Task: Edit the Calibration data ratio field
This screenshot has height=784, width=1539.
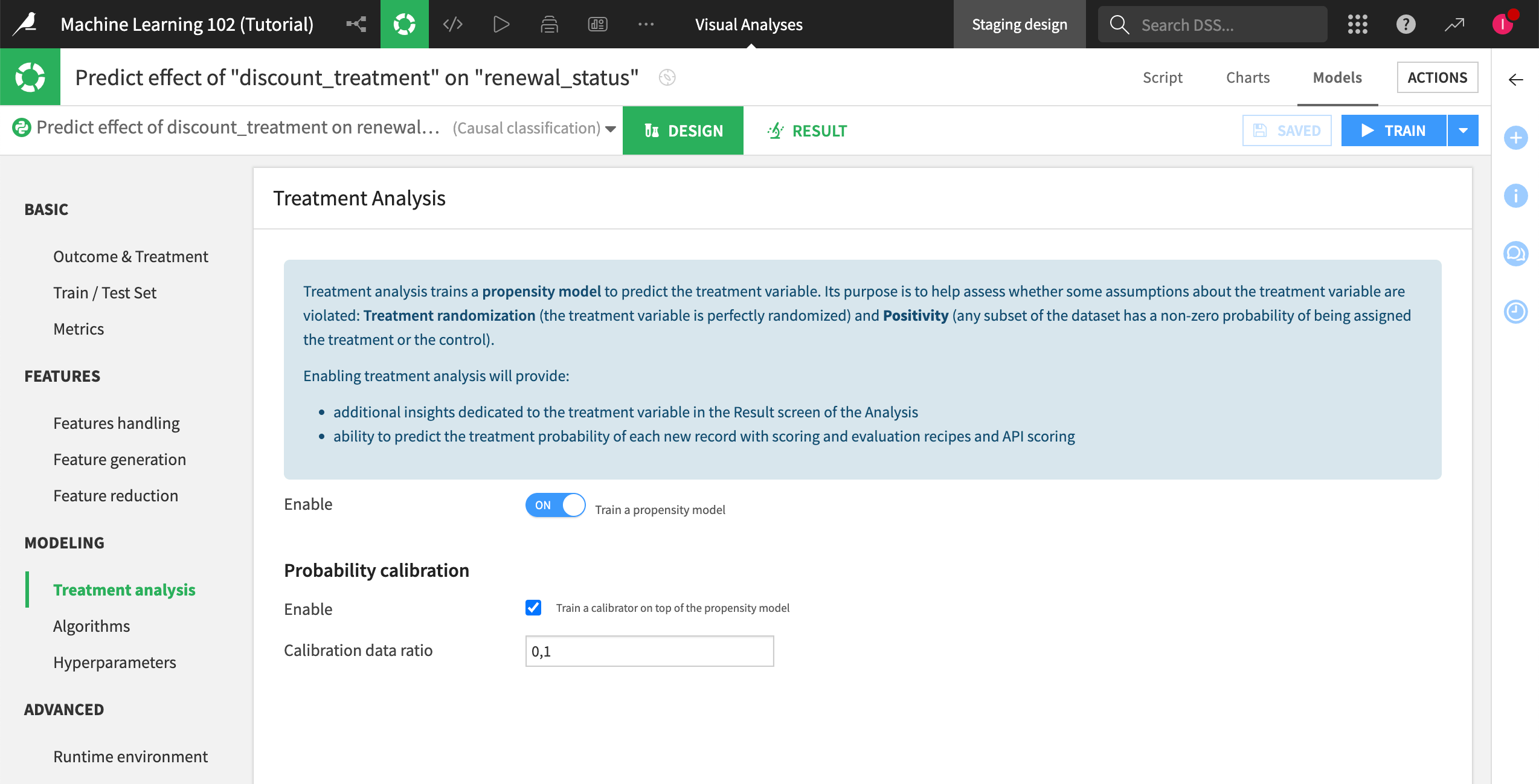Action: (x=649, y=651)
